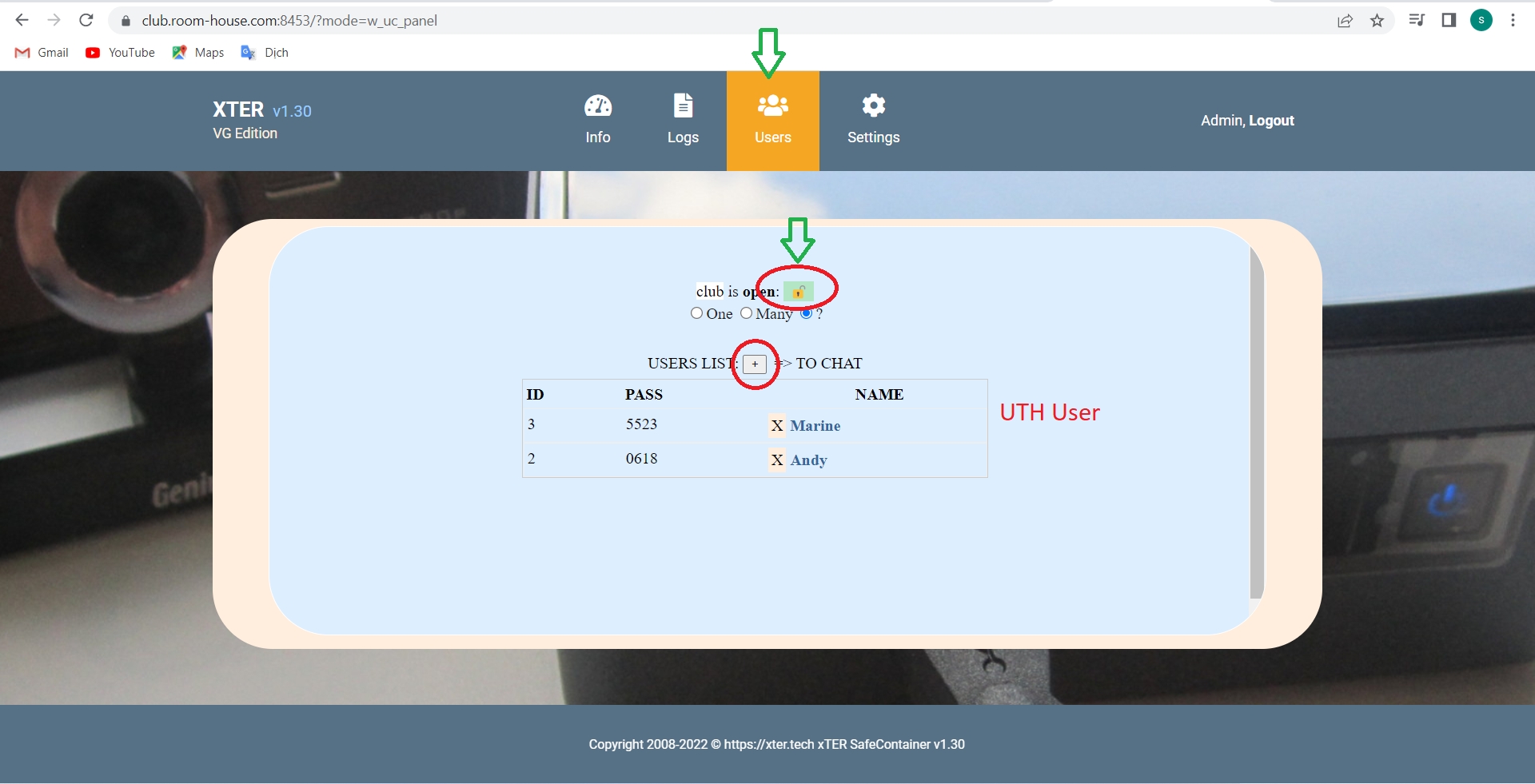The width and height of the screenshot is (1535, 784).
Task: Select the question mark radio option
Action: click(x=807, y=313)
